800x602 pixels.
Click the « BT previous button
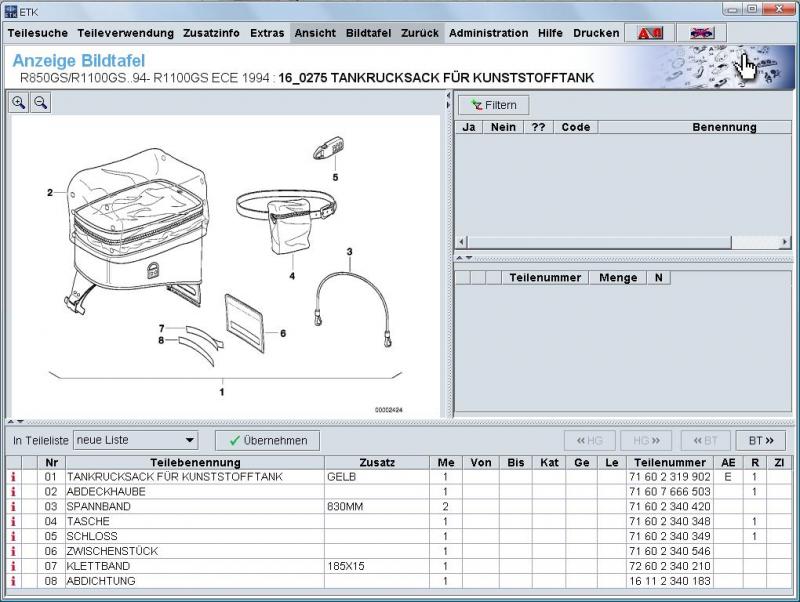(x=705, y=441)
